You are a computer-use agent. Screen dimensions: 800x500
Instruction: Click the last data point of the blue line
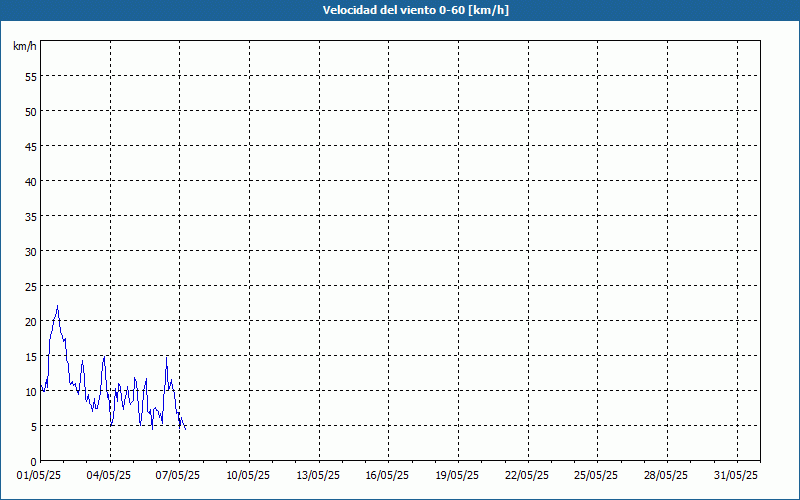click(x=186, y=429)
